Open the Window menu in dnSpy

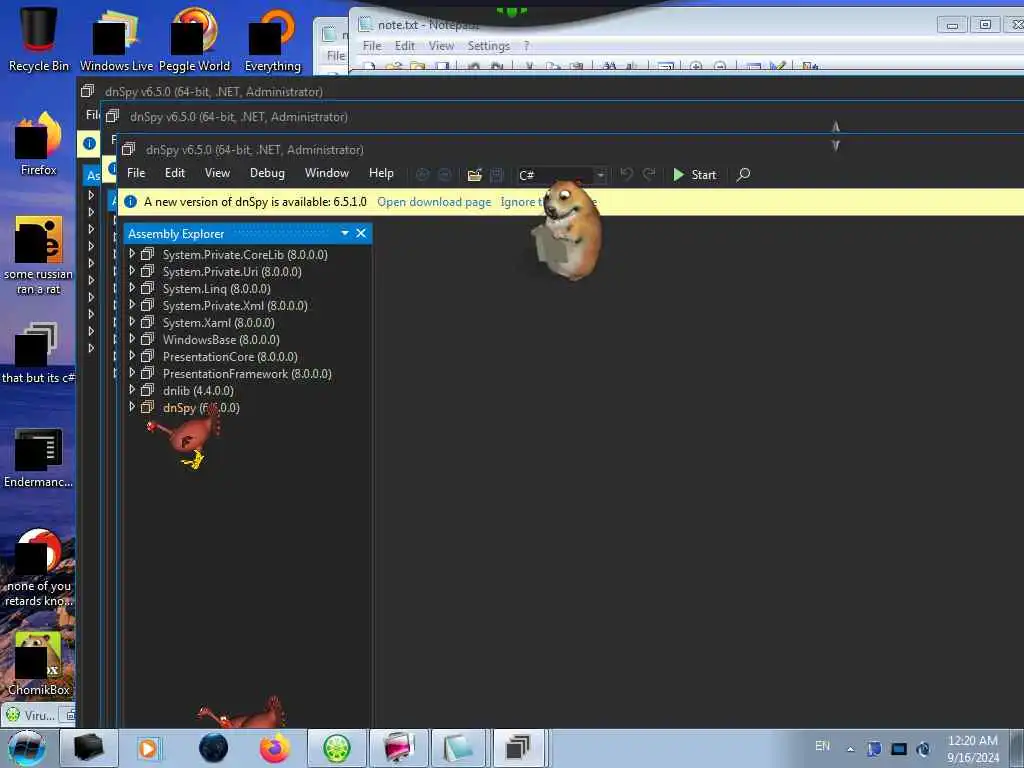327,173
